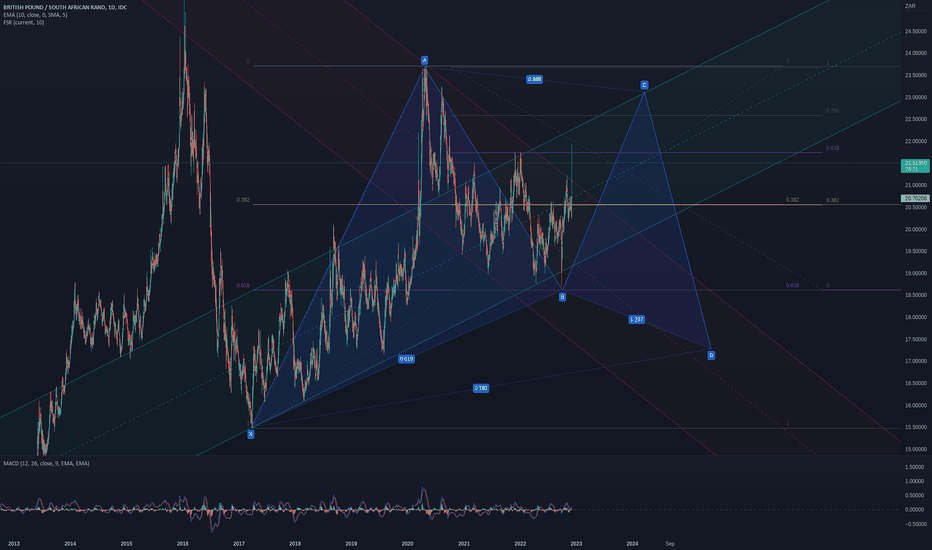Click the ratio label on the X-D leg
The image size is (932, 550).
click(x=481, y=388)
